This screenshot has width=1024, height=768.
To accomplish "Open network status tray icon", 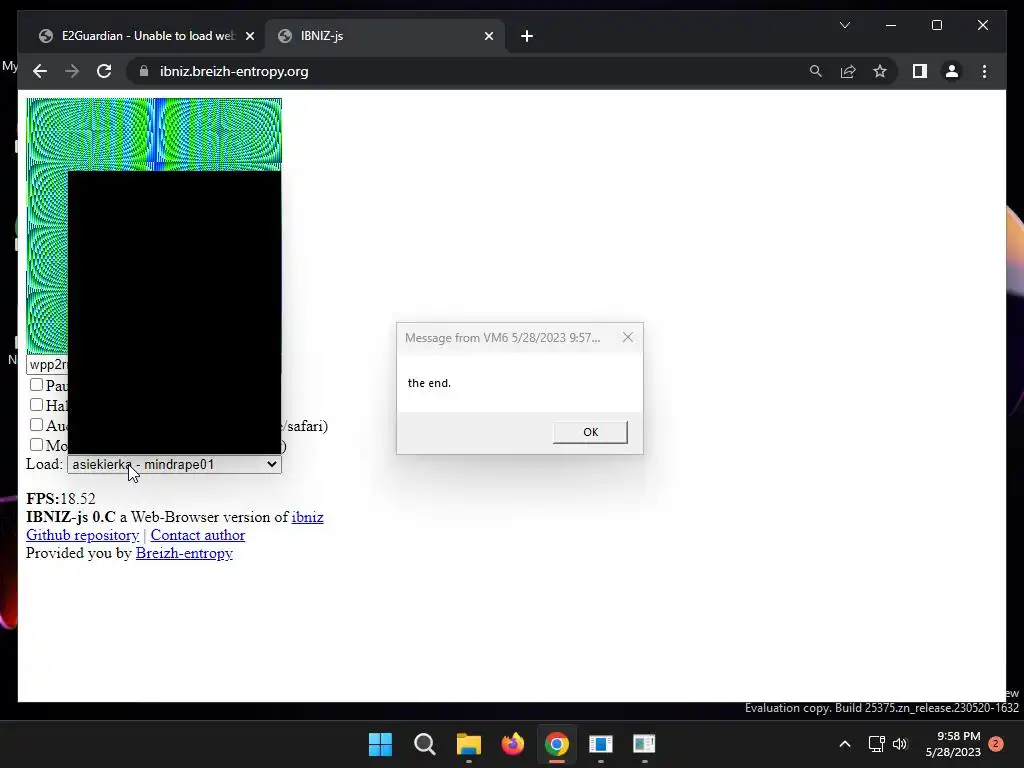I will point(876,744).
